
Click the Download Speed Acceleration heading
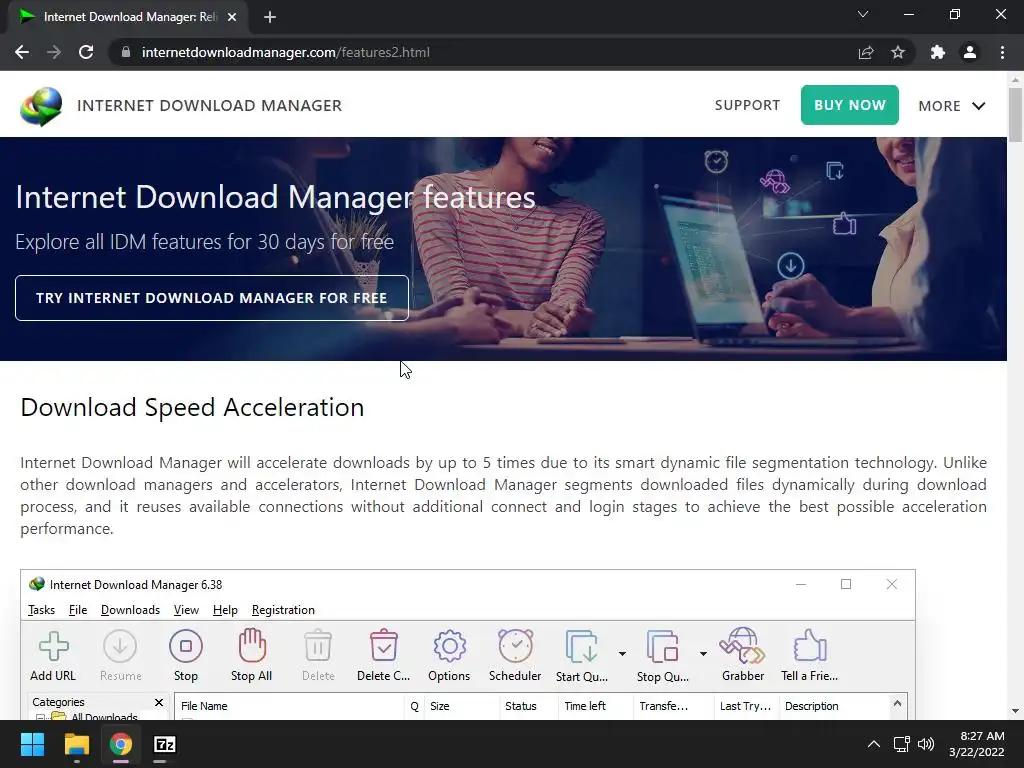(x=192, y=408)
